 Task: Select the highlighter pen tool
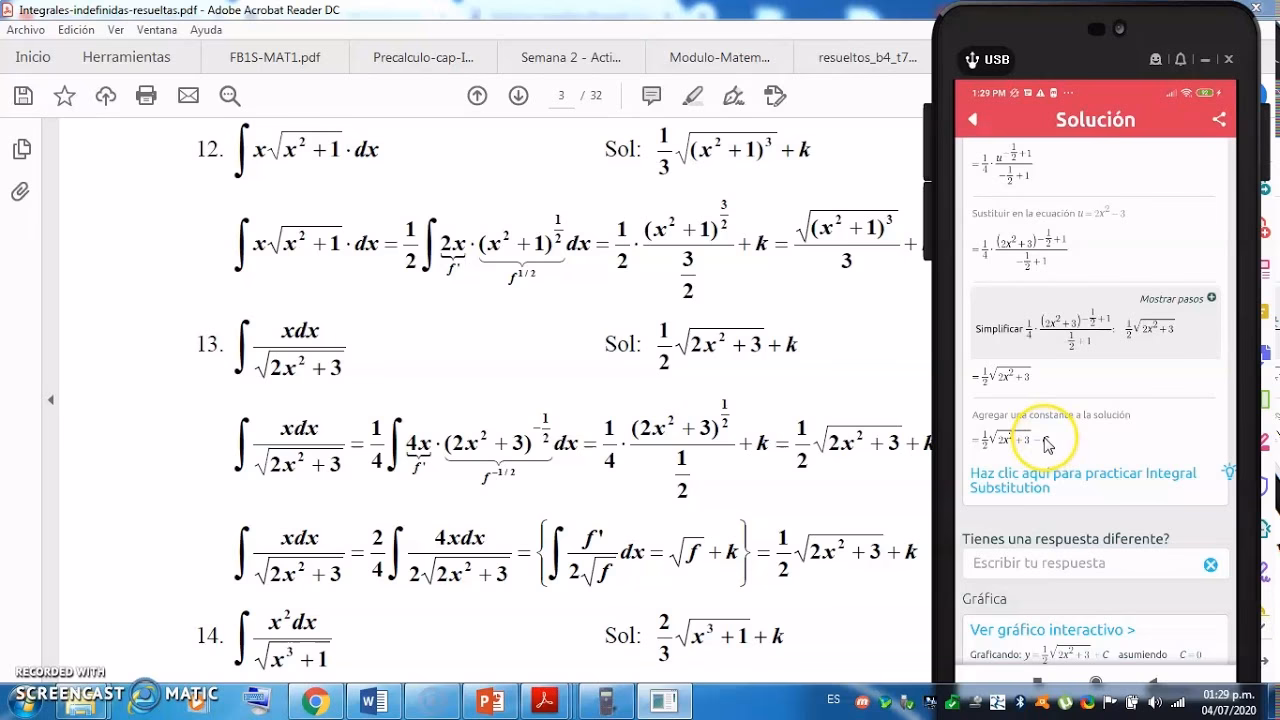tap(692, 96)
